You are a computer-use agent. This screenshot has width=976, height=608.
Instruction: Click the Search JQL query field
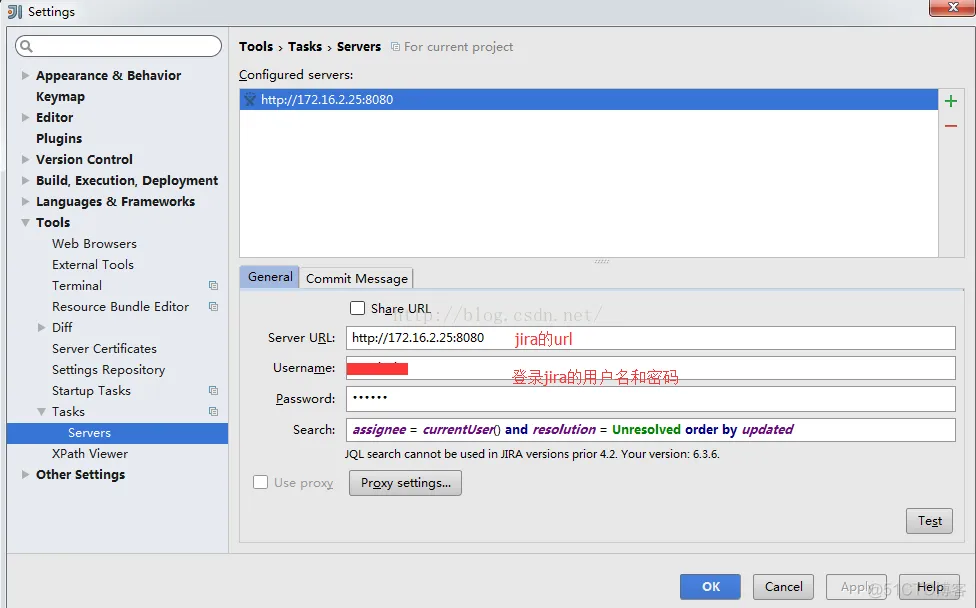coord(650,430)
